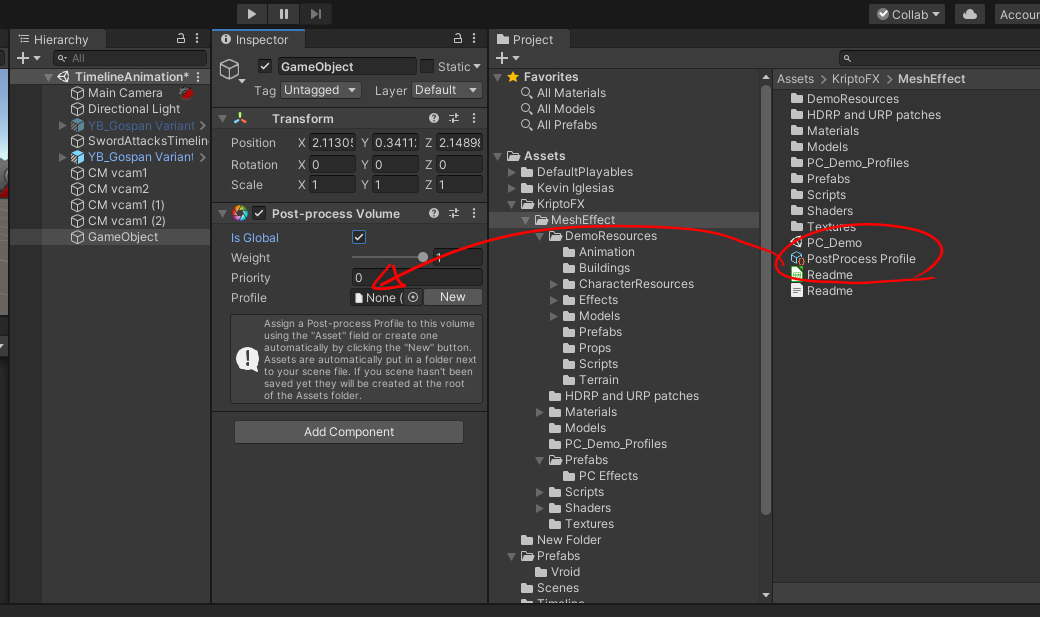Image resolution: width=1040 pixels, height=617 pixels.
Task: Click the Add Component button
Action: click(349, 432)
